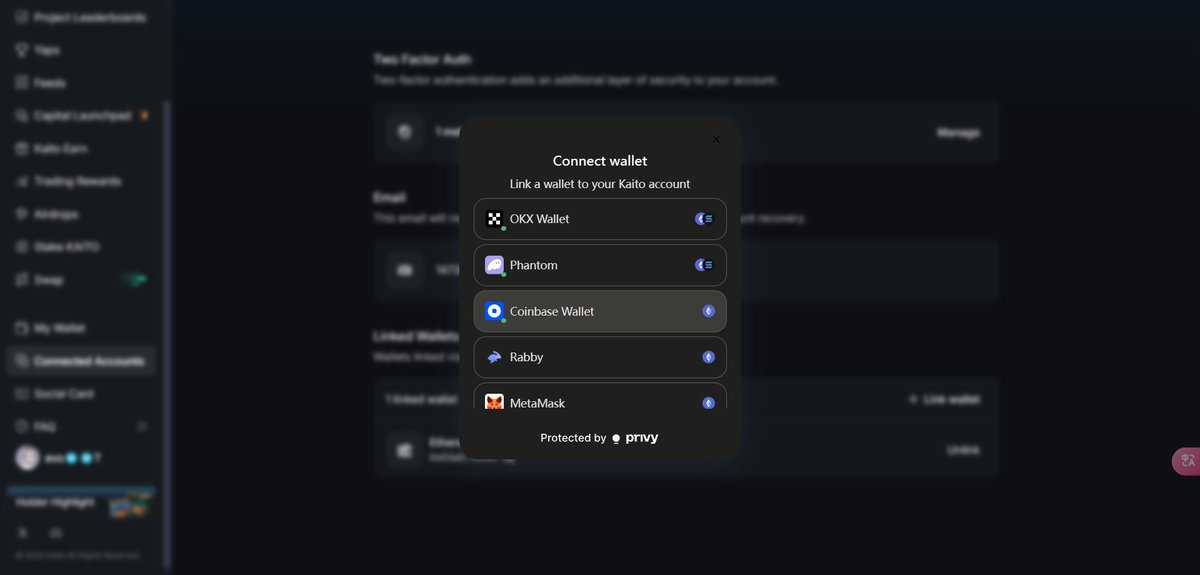Viewport: 1200px width, 575px height.
Task: Click the translate floating button at right edge
Action: (x=1186, y=461)
